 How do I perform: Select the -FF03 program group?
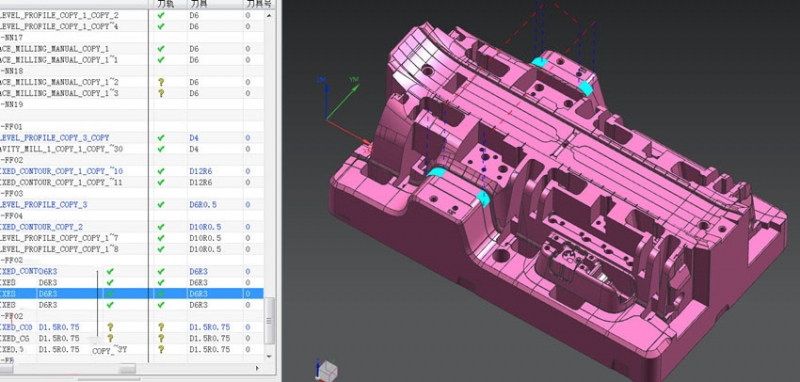(x=12, y=194)
